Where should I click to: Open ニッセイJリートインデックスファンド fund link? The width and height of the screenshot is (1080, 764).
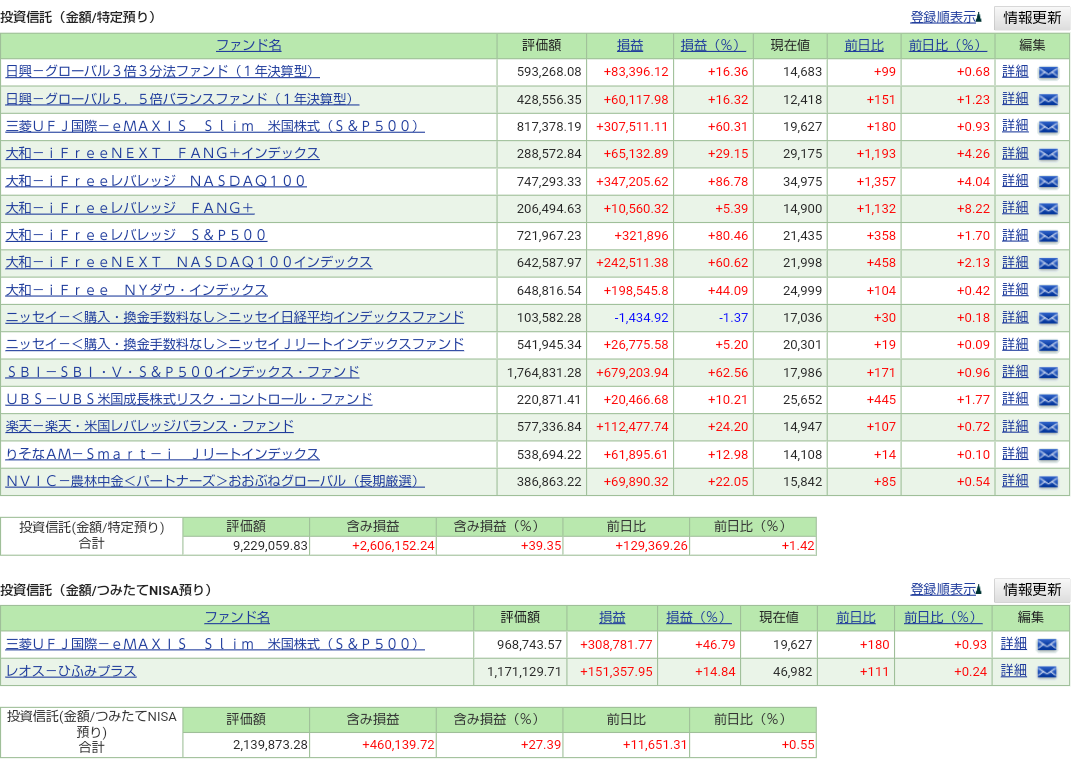tap(235, 344)
